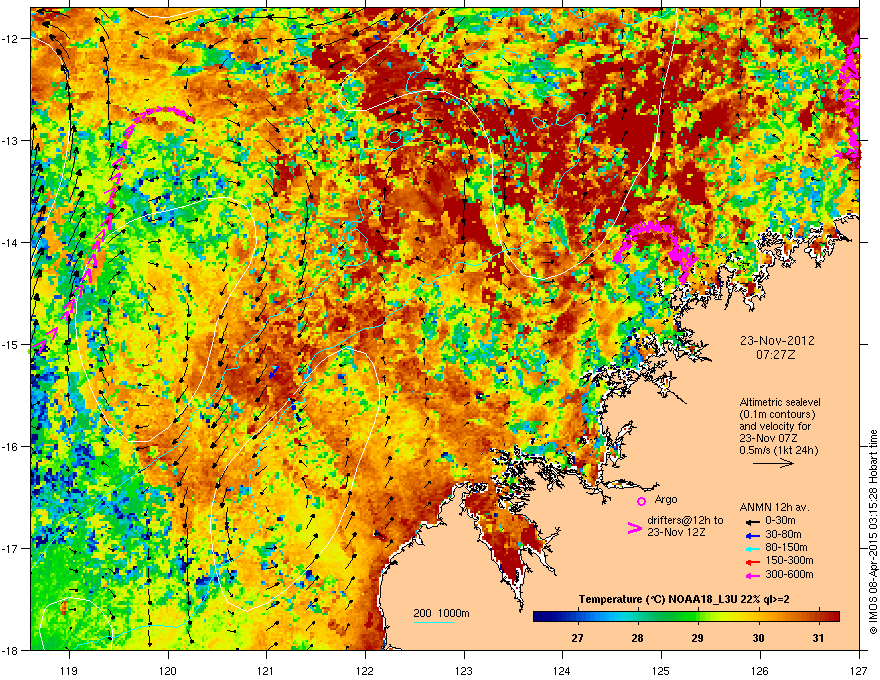Click the longitude axis label 125
Image resolution: width=880 pixels, height=680 pixels.
coord(661,670)
